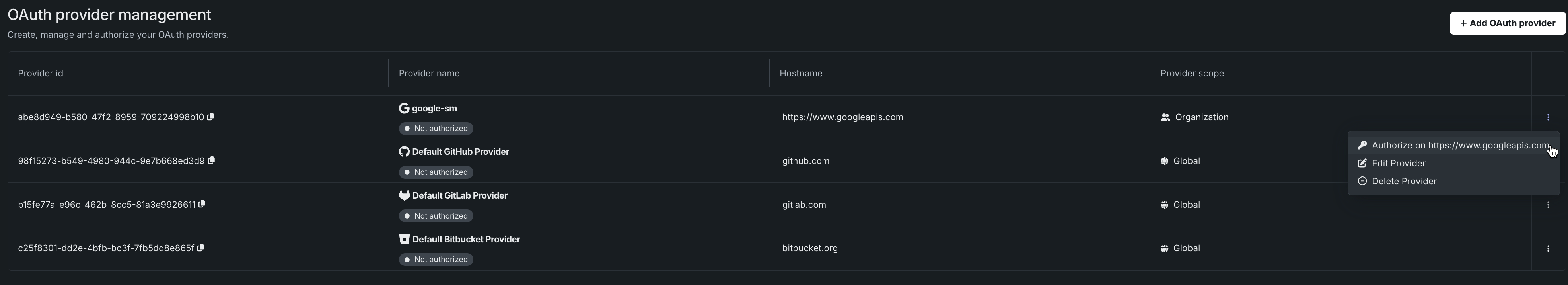The height and width of the screenshot is (285, 1568).
Task: Click the GitHub logo icon
Action: click(404, 152)
